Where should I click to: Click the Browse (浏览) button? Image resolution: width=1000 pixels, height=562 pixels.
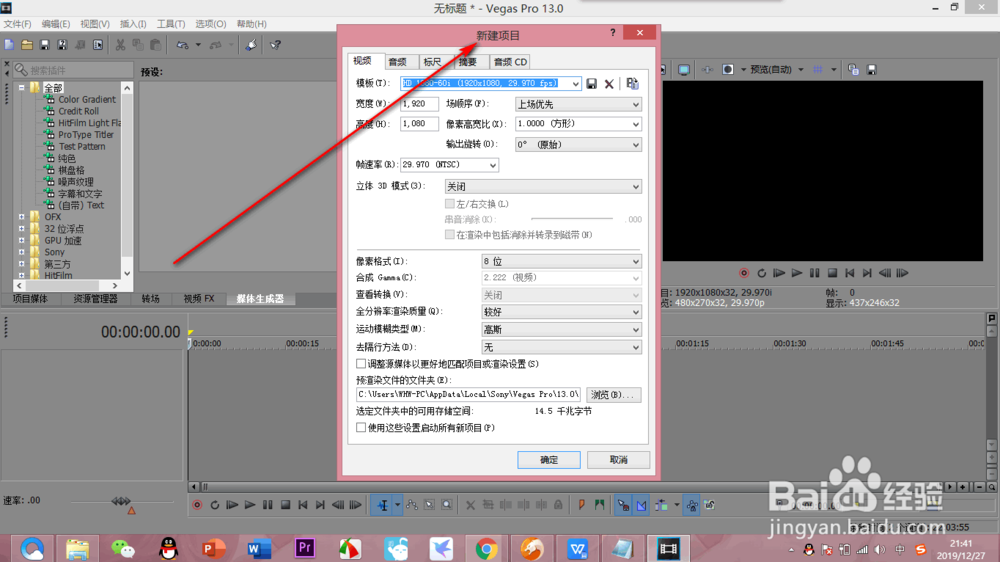point(613,395)
